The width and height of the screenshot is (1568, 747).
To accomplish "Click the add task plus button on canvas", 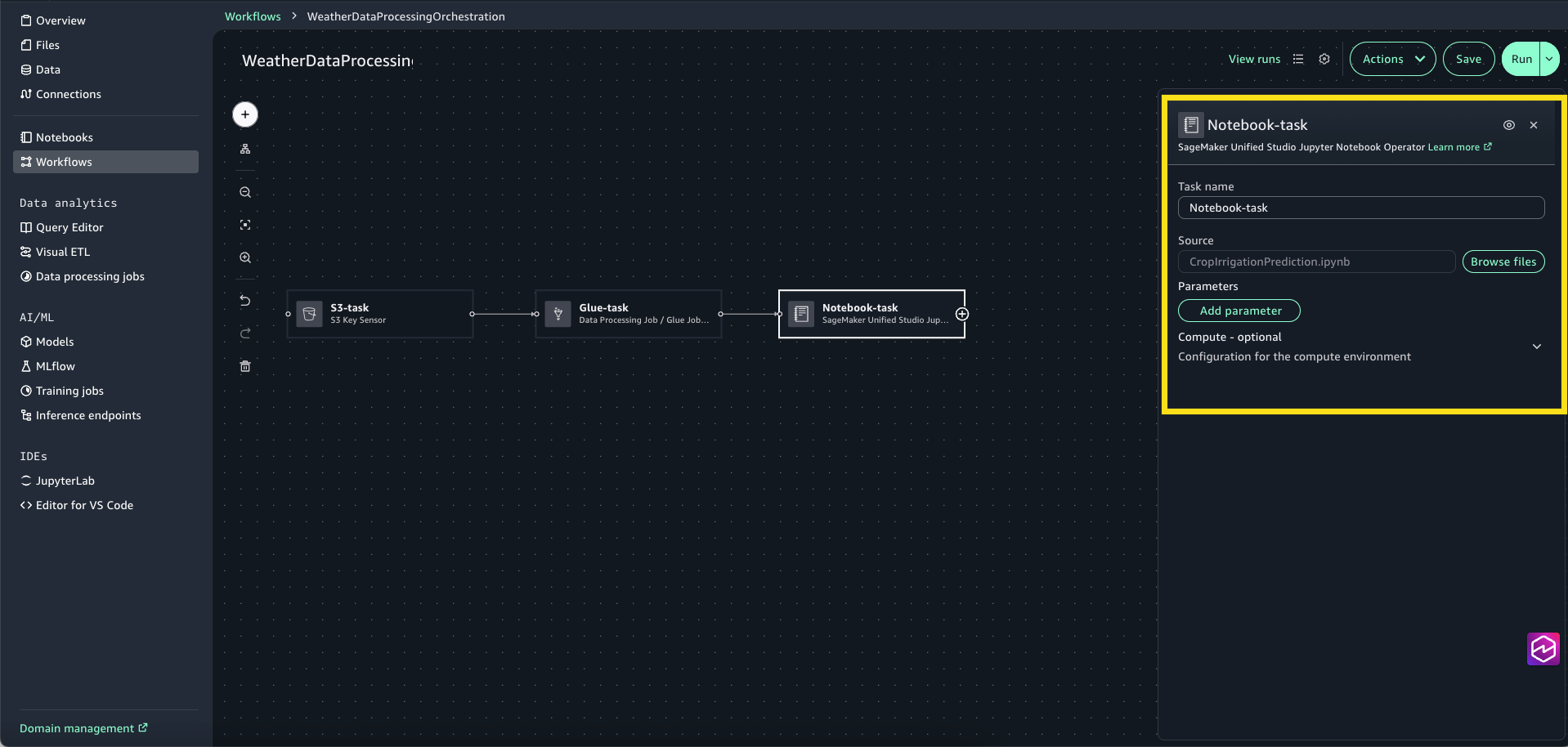I will point(245,114).
